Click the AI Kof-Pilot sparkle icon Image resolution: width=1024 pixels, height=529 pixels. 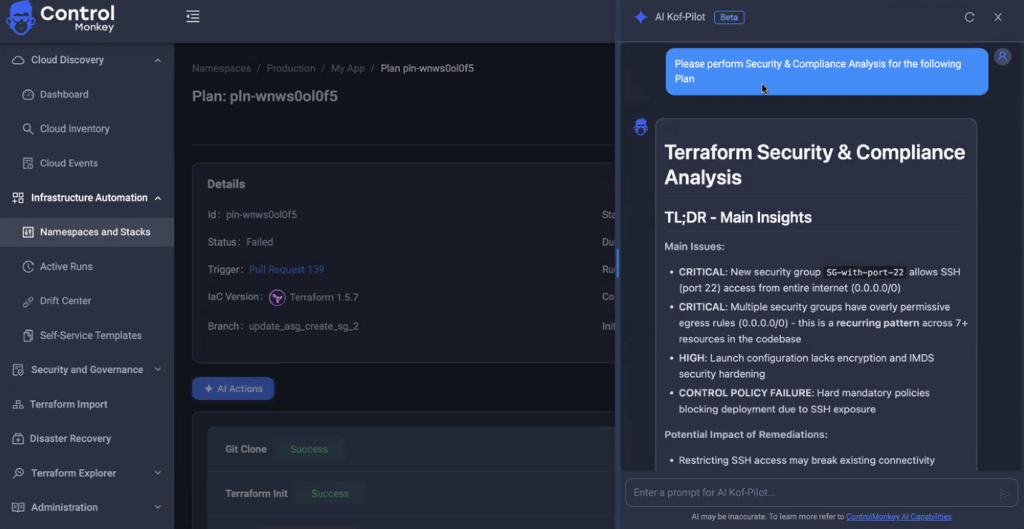click(x=641, y=17)
